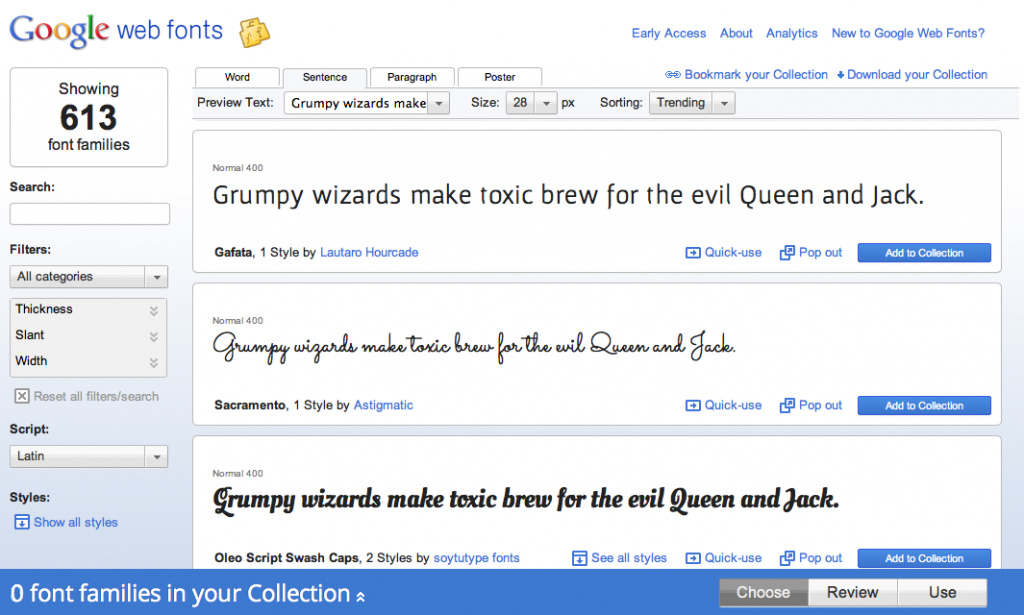The image size is (1024, 615).
Task: Switch to the Paragraph tab
Action: click(x=412, y=77)
